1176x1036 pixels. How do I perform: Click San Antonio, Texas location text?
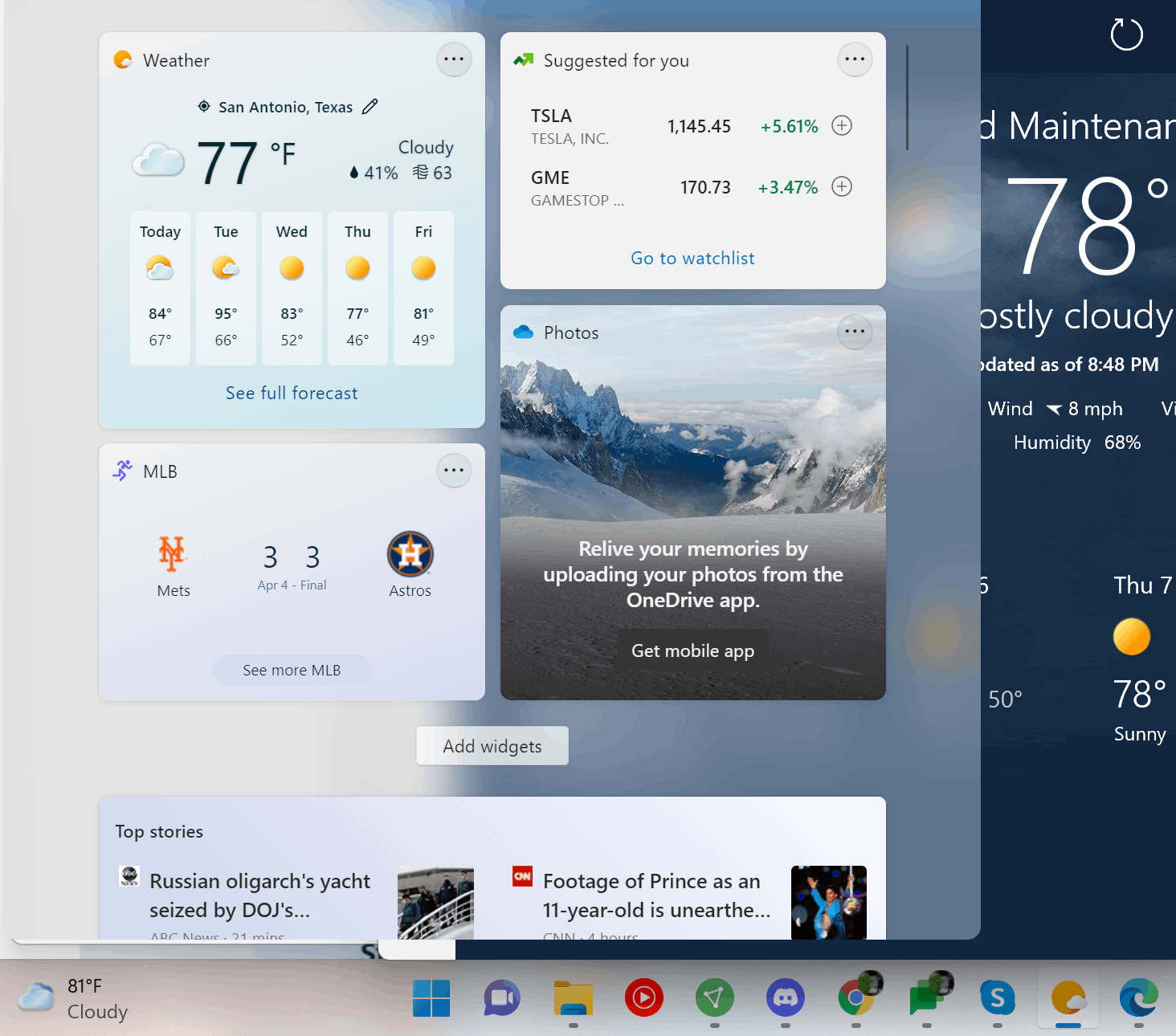[286, 107]
